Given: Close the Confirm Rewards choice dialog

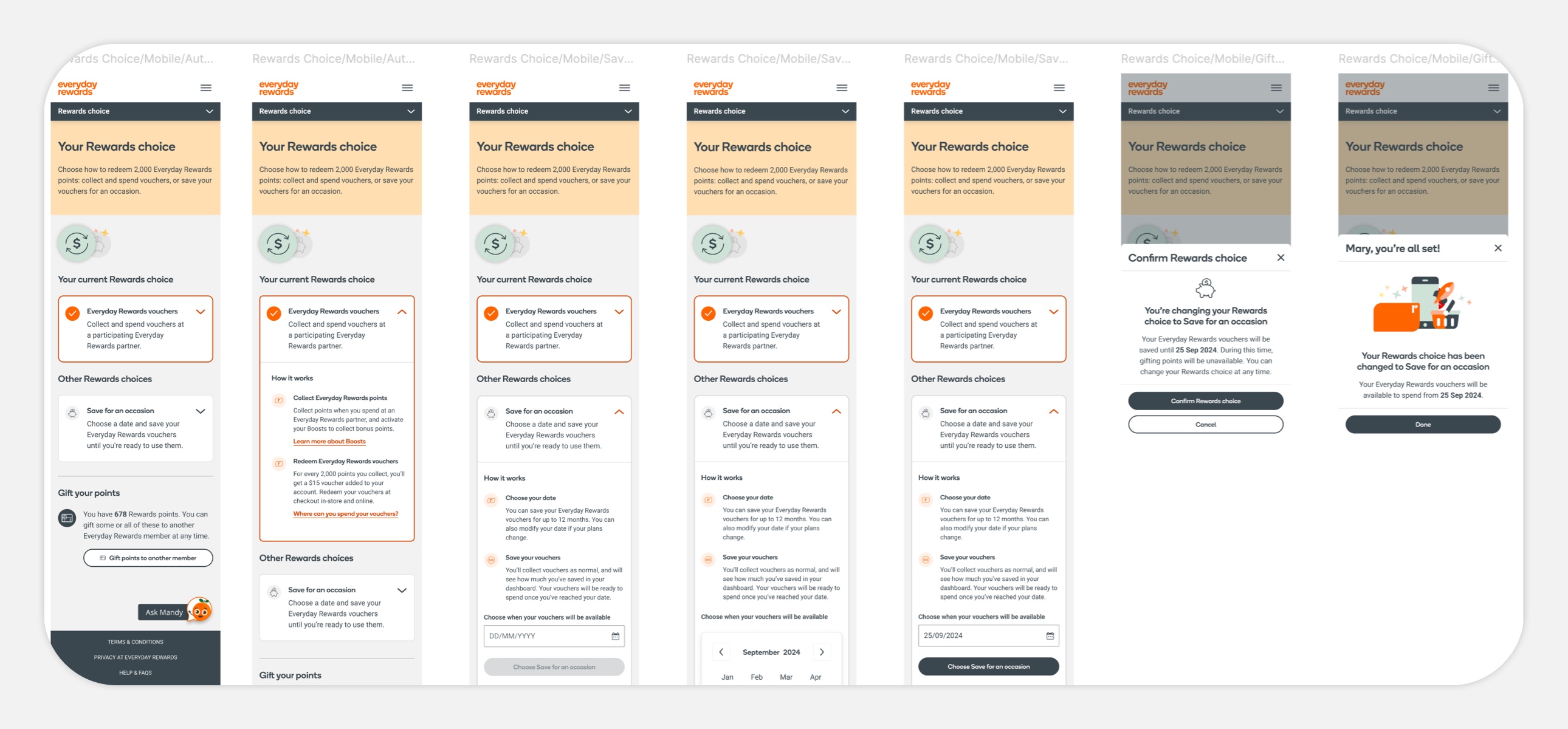Looking at the screenshot, I should pyautogui.click(x=1281, y=258).
